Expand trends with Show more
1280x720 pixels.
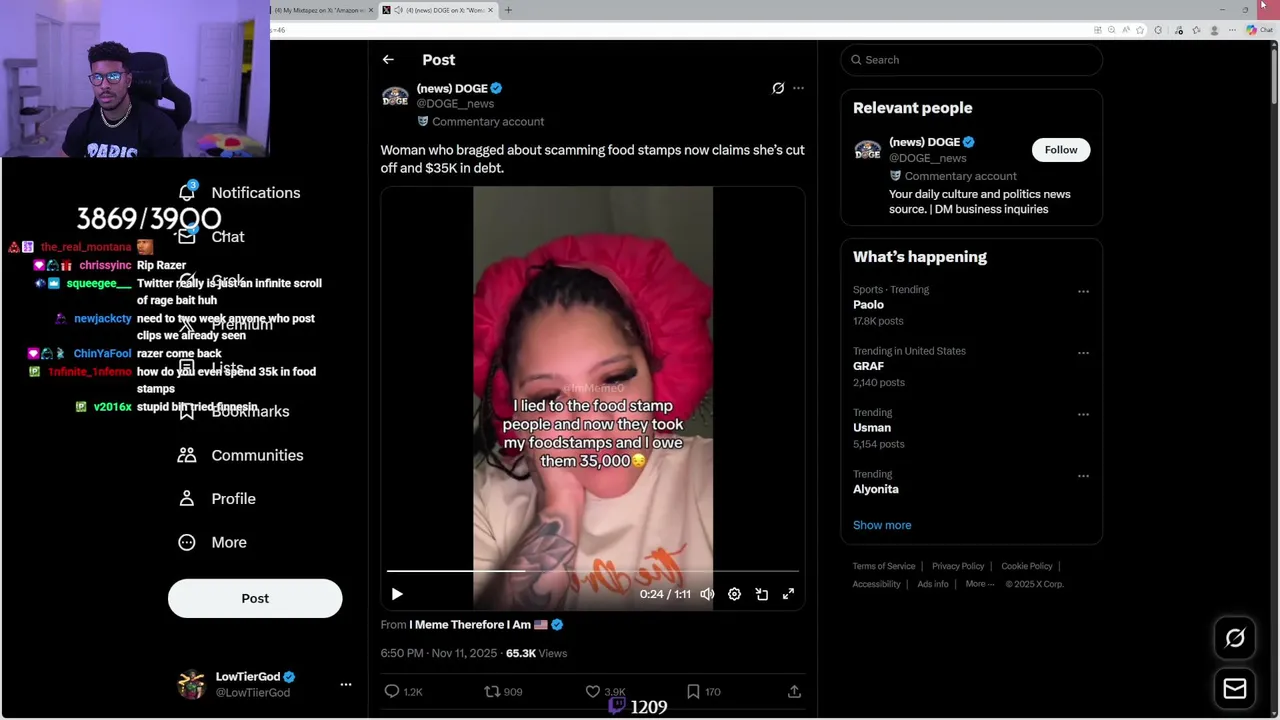(882, 525)
